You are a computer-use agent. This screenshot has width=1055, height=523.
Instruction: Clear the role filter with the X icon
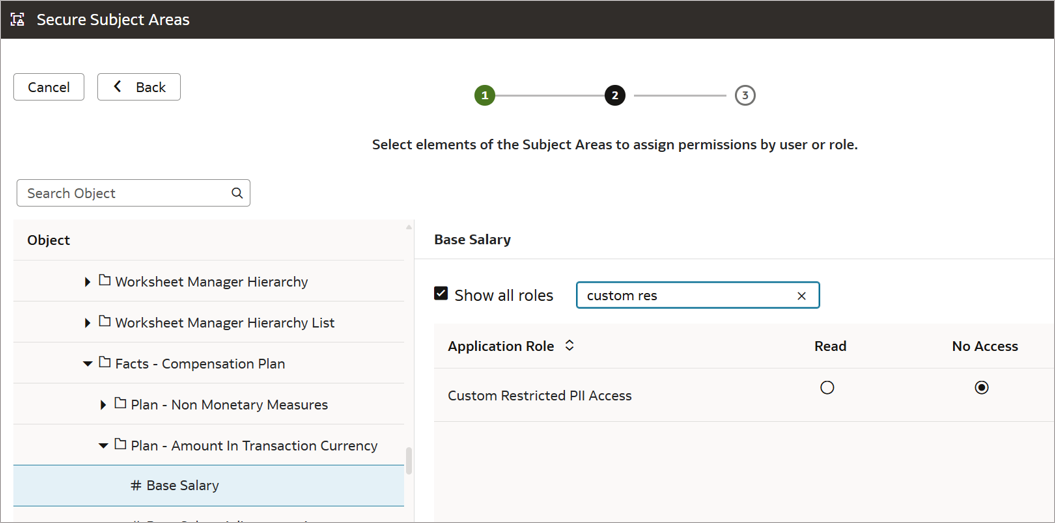pyautogui.click(x=801, y=296)
